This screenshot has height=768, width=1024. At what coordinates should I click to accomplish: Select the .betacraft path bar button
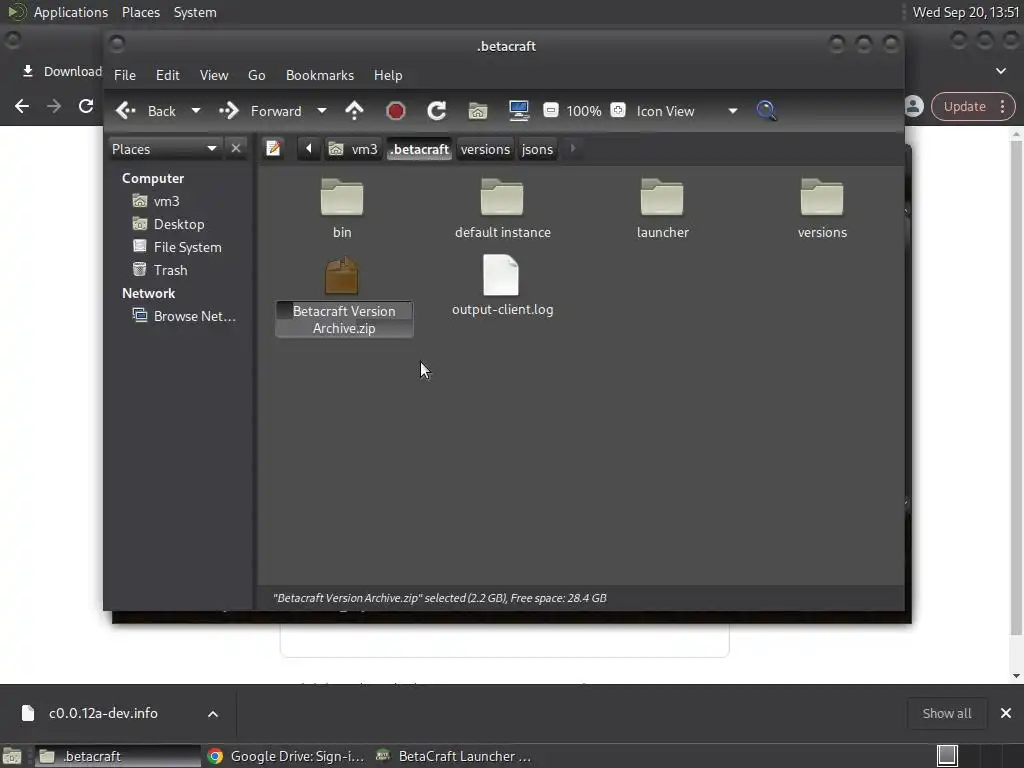point(419,149)
